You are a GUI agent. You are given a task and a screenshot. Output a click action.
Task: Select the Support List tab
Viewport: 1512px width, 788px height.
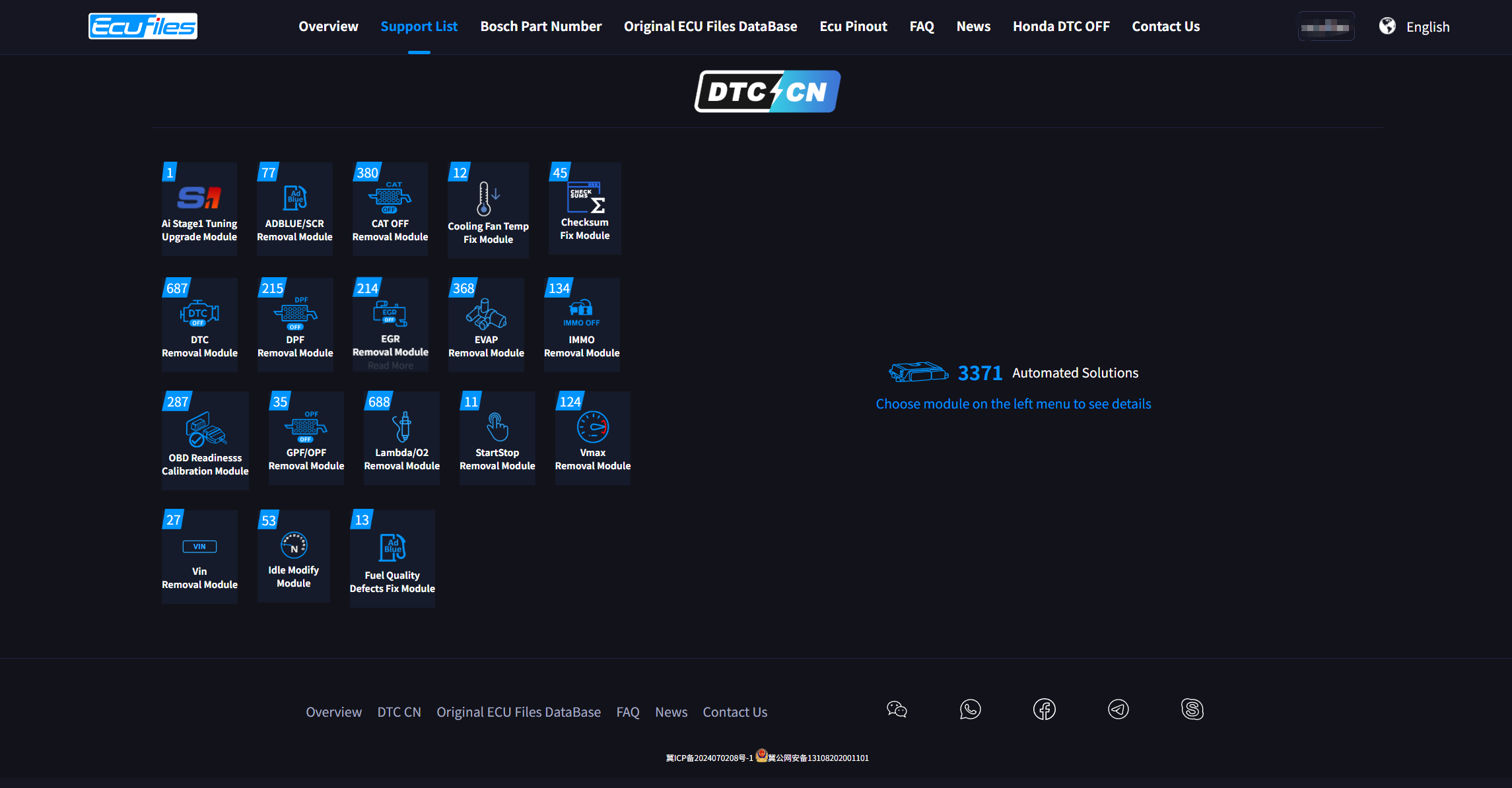[x=419, y=26]
